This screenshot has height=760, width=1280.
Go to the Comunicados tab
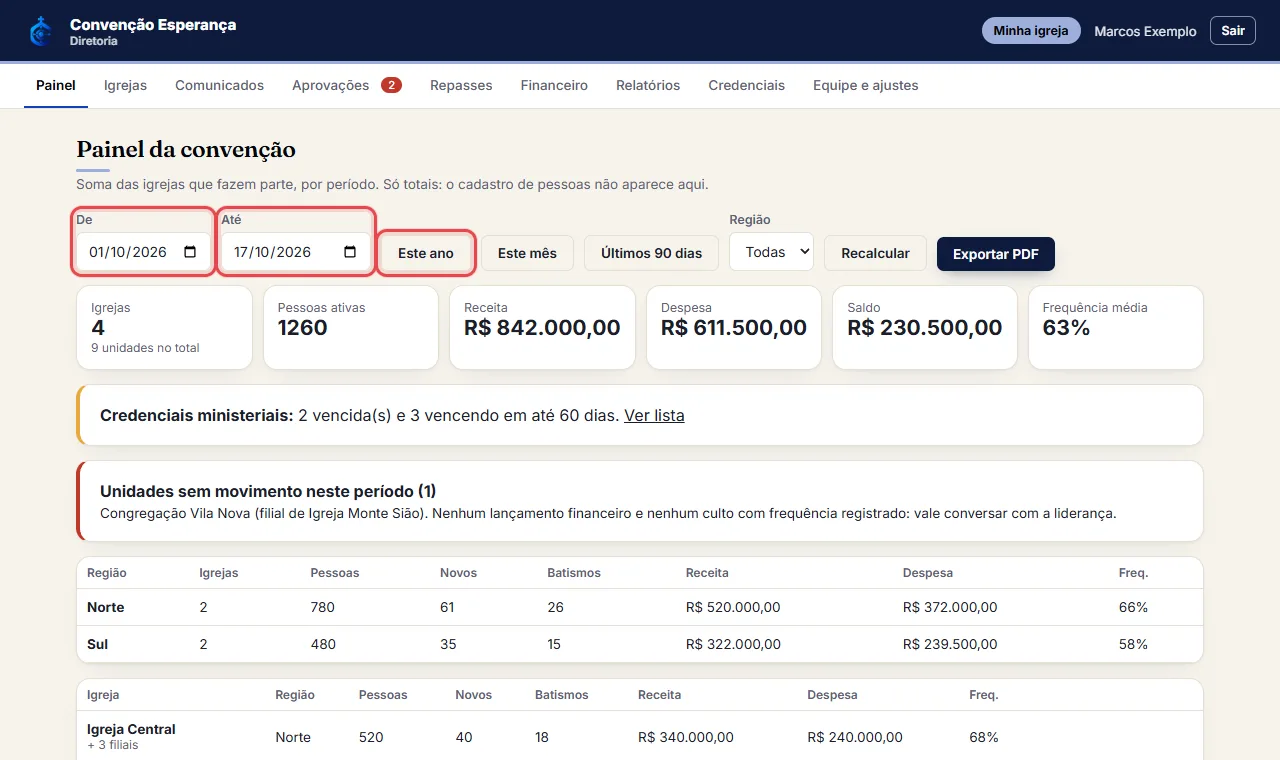[x=219, y=85]
